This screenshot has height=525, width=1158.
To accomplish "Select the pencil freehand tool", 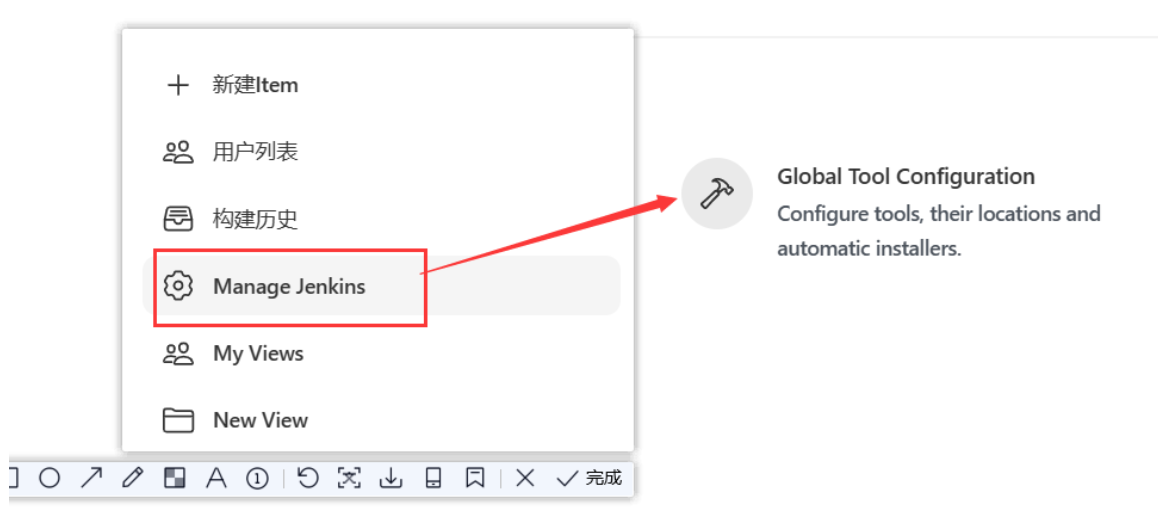I will click(132, 478).
